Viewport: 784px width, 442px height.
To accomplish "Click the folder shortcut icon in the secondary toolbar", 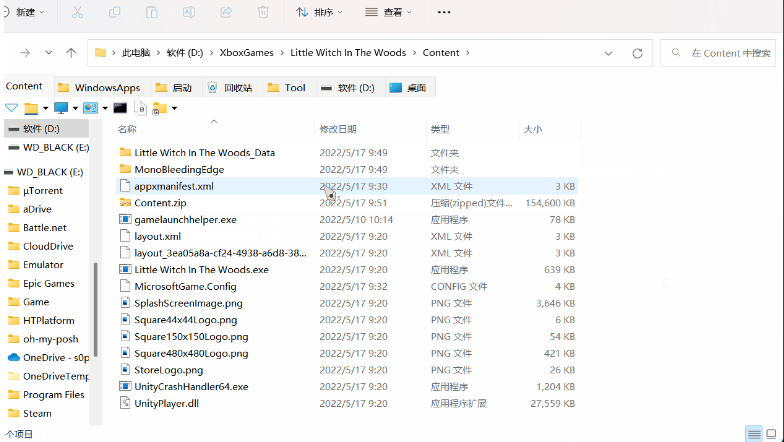I will [x=160, y=108].
